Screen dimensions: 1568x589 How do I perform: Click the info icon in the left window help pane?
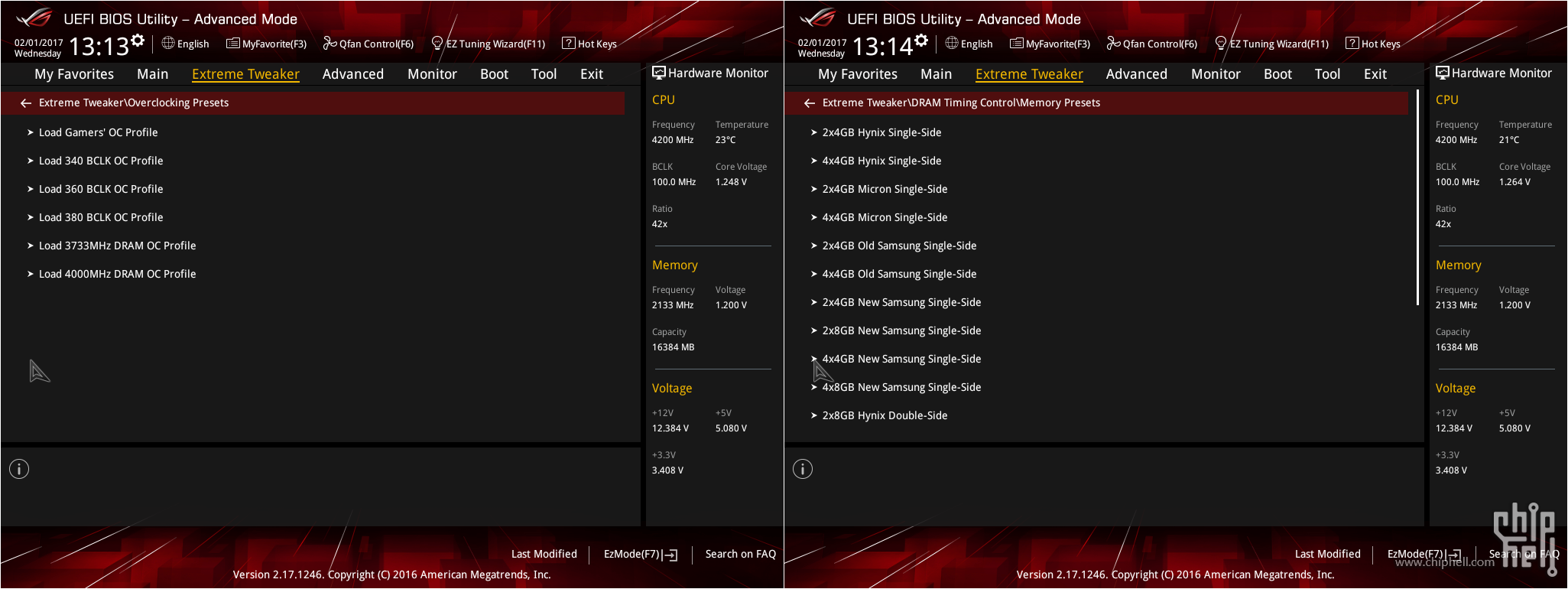(x=19, y=469)
